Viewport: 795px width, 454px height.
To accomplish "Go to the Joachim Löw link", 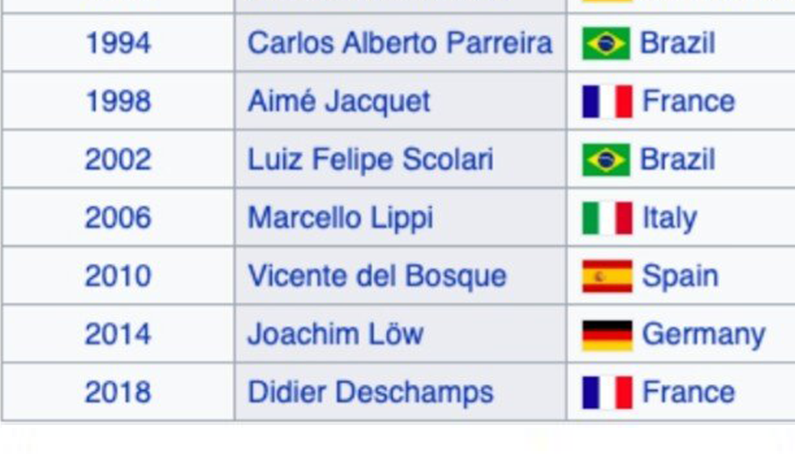I will [x=335, y=334].
